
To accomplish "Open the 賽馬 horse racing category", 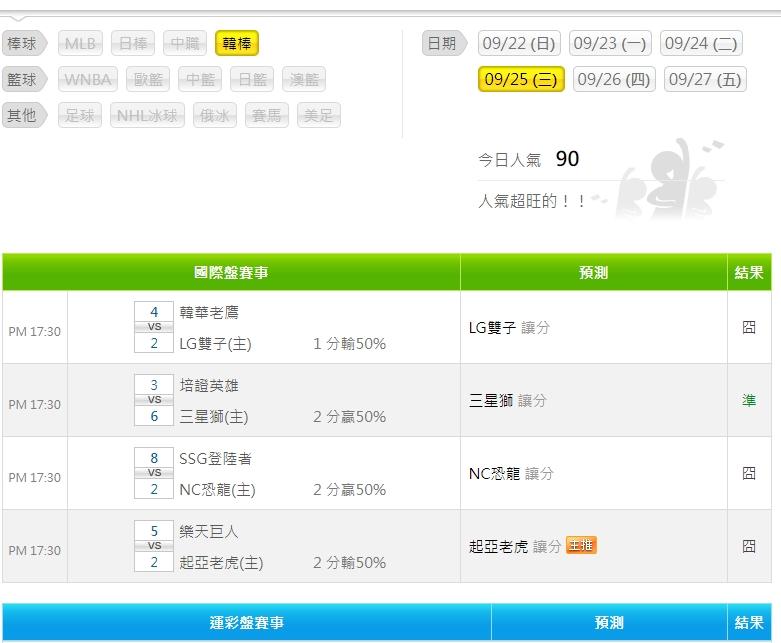I will coord(267,116).
